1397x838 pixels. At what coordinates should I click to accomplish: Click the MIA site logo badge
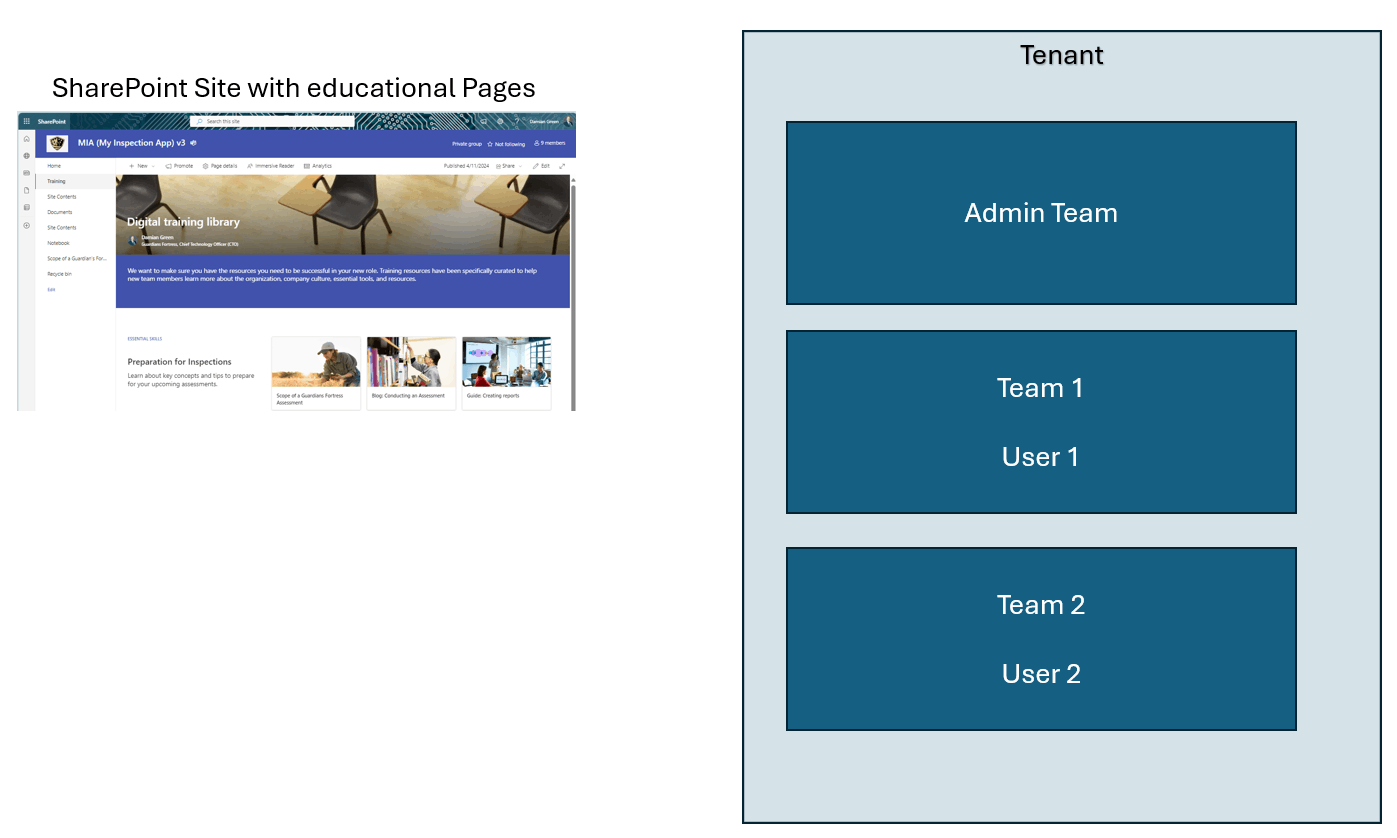(57, 143)
